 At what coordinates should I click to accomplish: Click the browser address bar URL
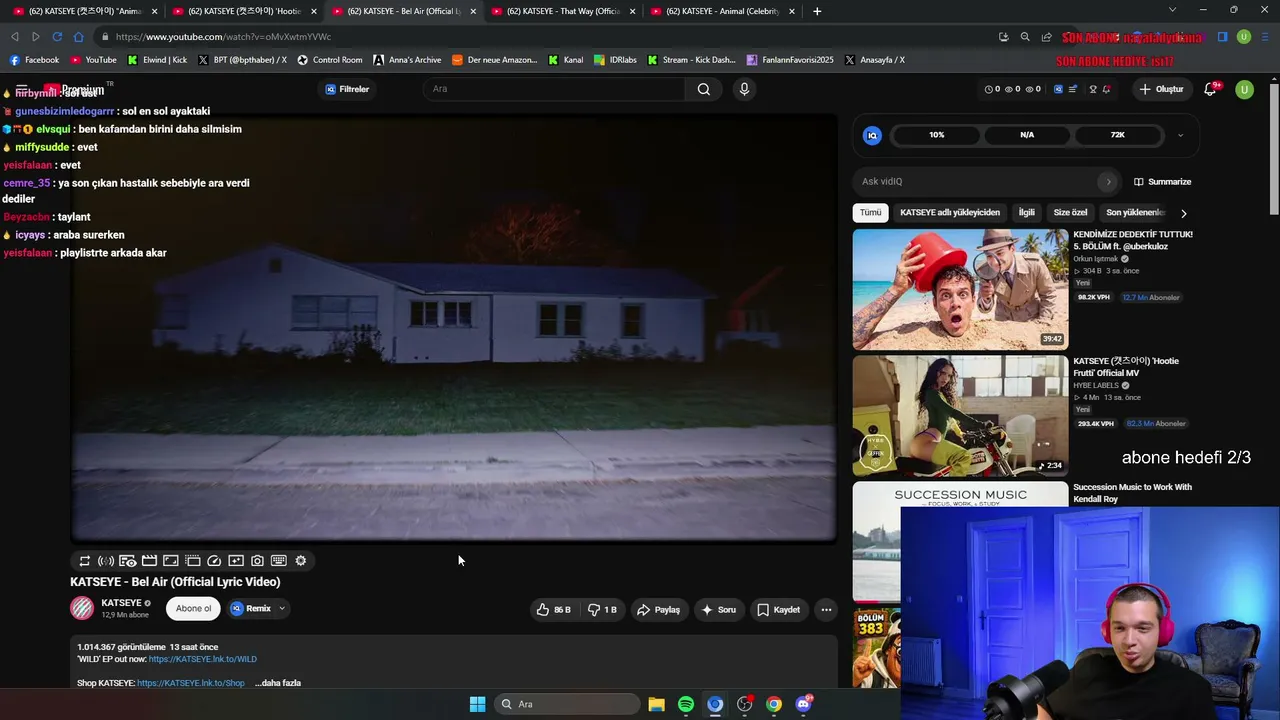pos(223,37)
